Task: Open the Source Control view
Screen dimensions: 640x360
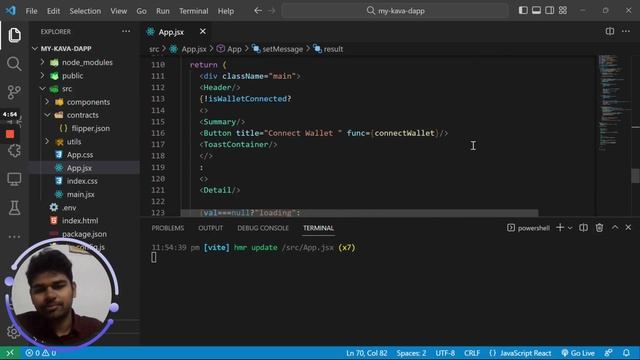Action: coord(14,92)
